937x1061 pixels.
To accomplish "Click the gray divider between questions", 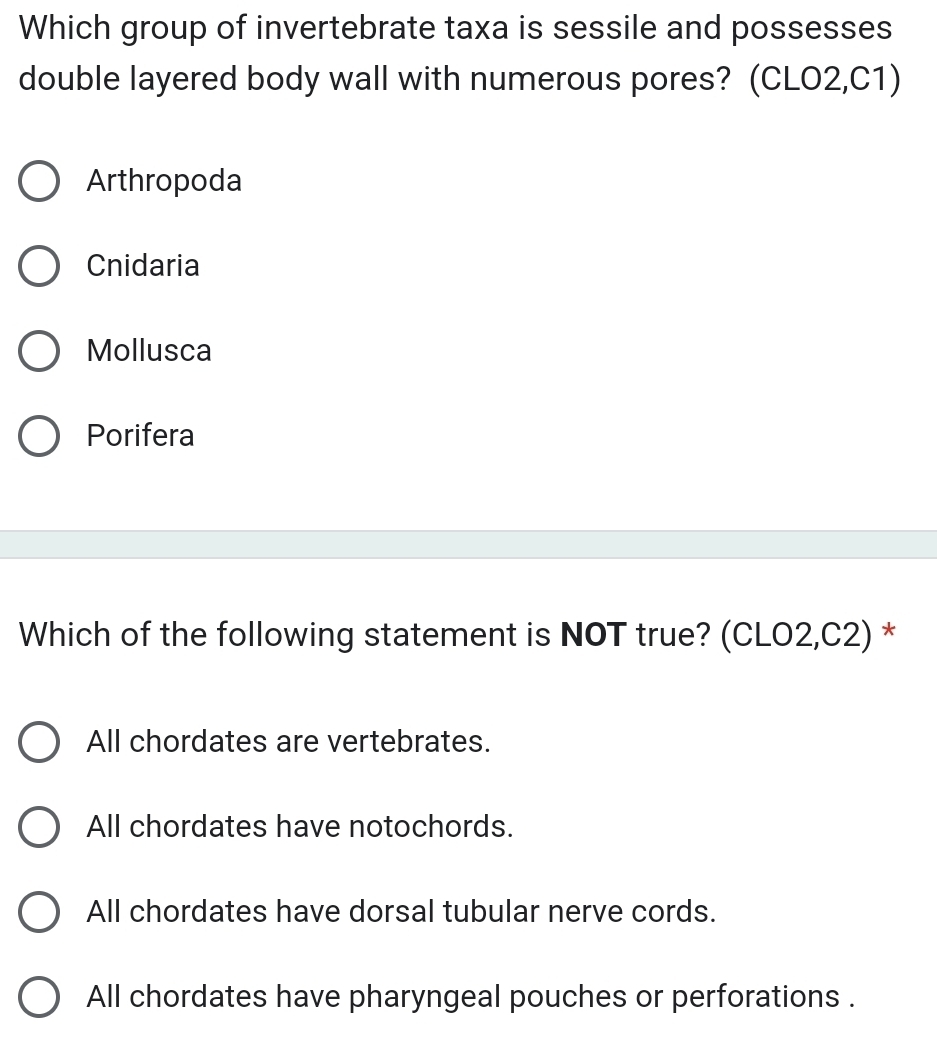I will pos(468,545).
